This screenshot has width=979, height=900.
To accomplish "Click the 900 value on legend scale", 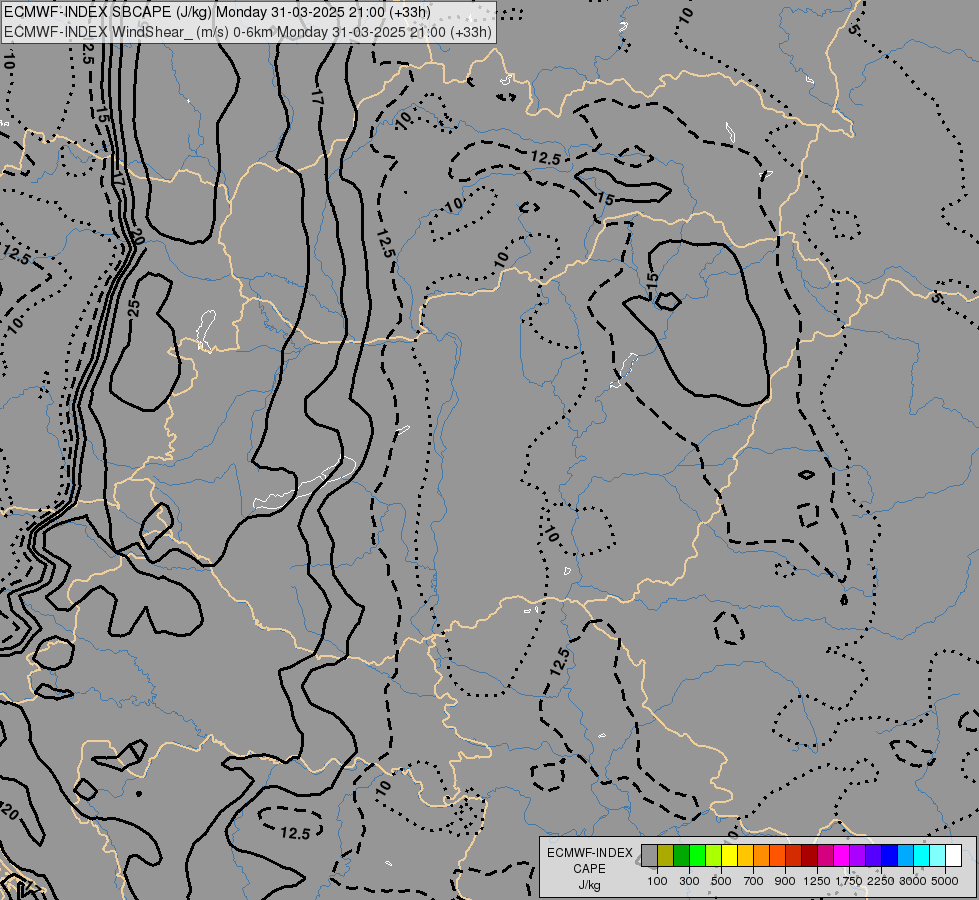I will pyautogui.click(x=785, y=881).
